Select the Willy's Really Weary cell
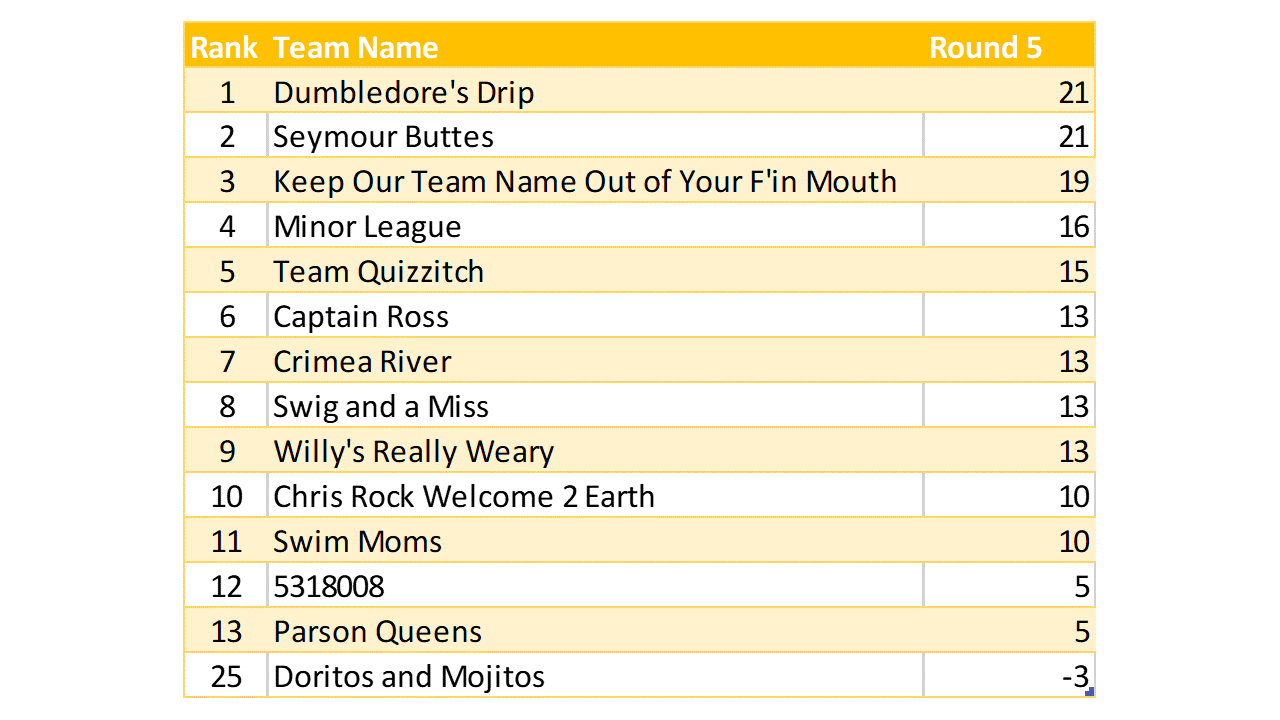The image size is (1280, 720). (x=414, y=452)
